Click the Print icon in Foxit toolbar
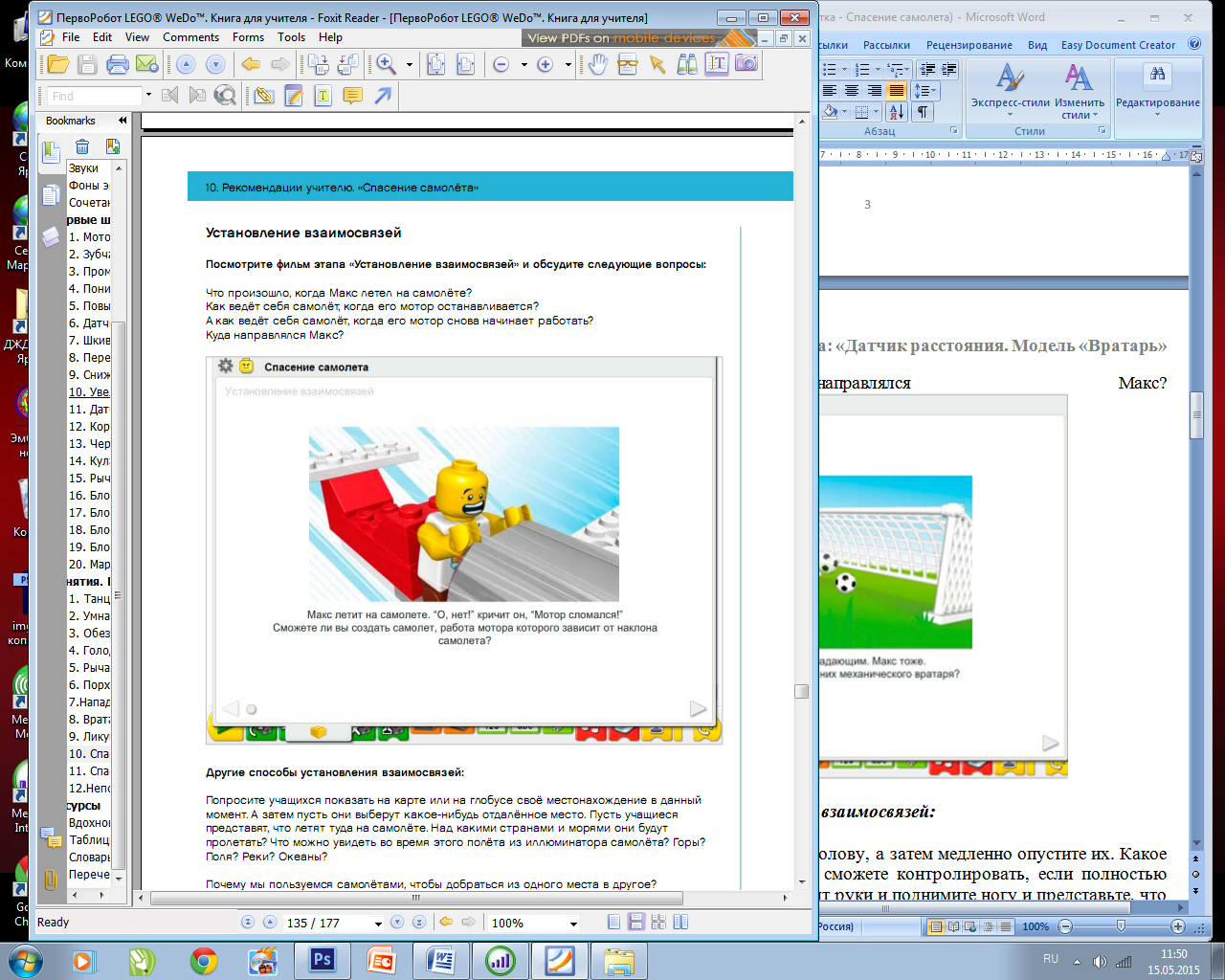 tap(118, 64)
